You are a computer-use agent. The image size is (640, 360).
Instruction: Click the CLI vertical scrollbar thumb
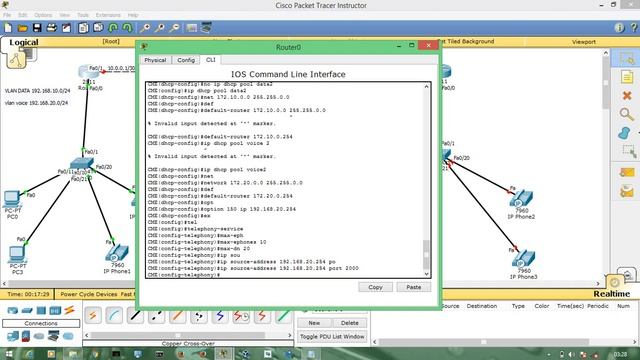point(426,254)
